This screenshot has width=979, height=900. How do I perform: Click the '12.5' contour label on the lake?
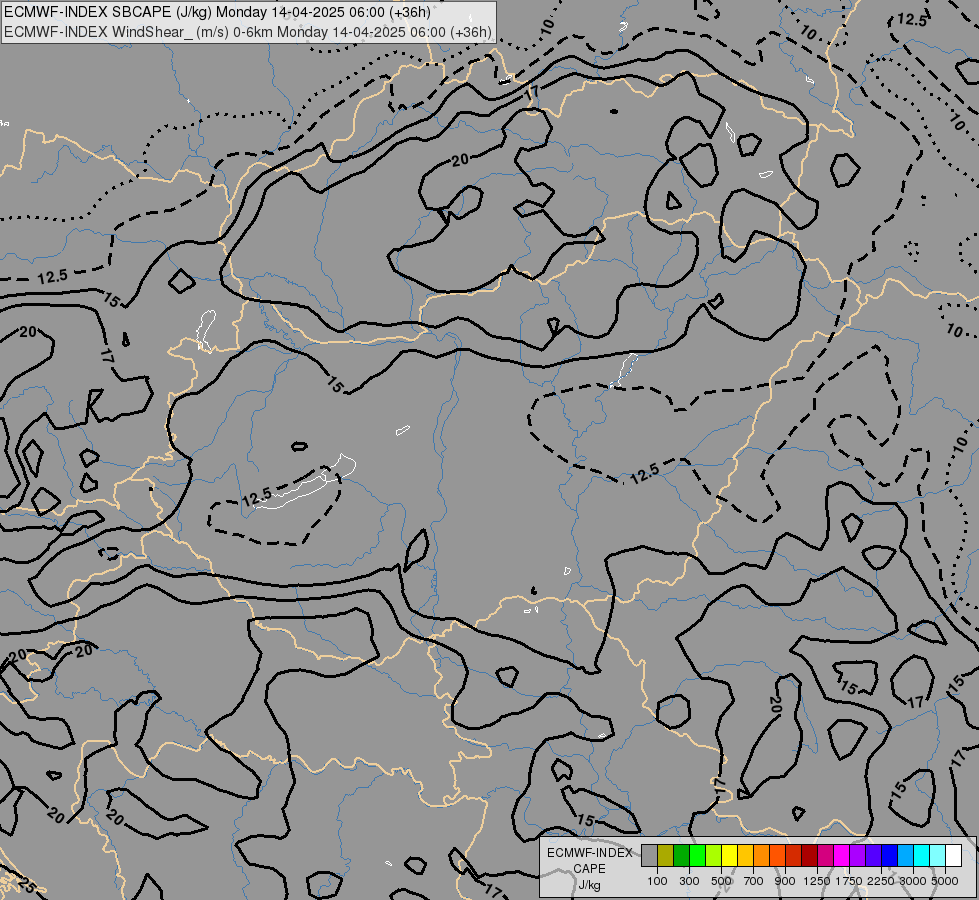[257, 497]
